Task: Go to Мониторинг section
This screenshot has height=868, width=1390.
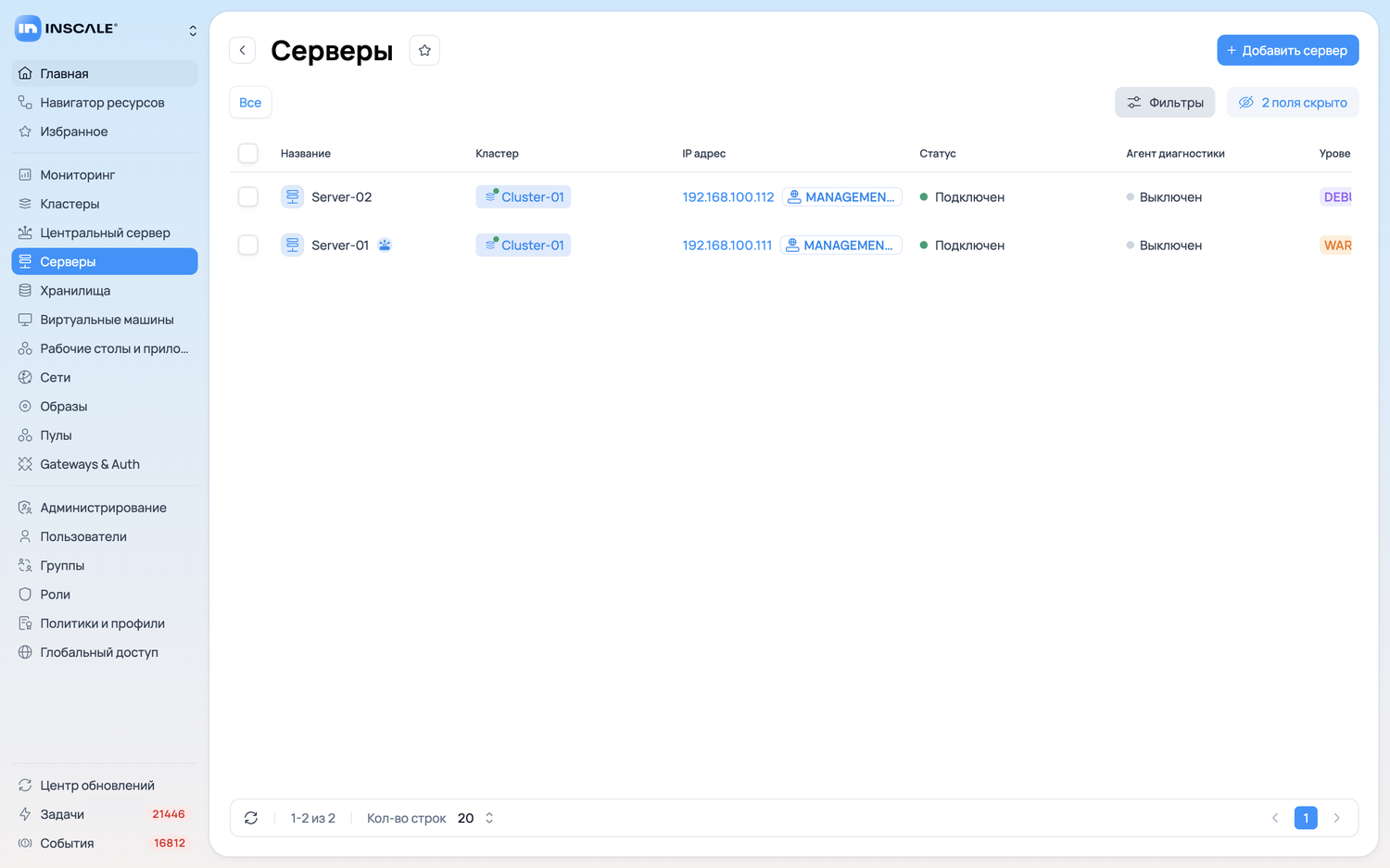Action: pos(105,175)
